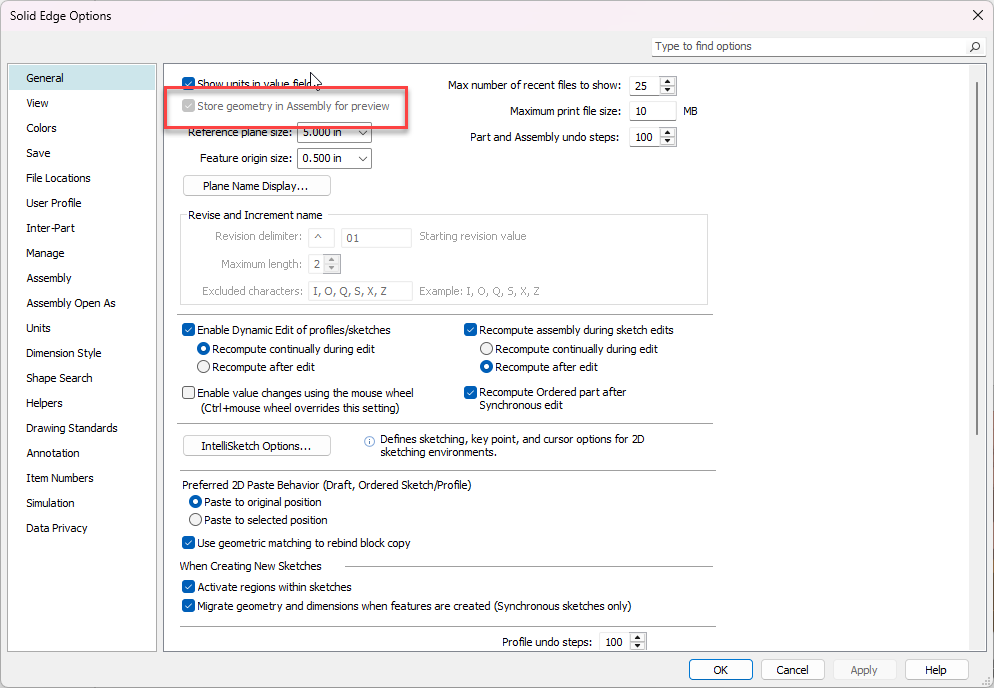
Task: Click the IntelliSketch info icon
Action: point(369,441)
